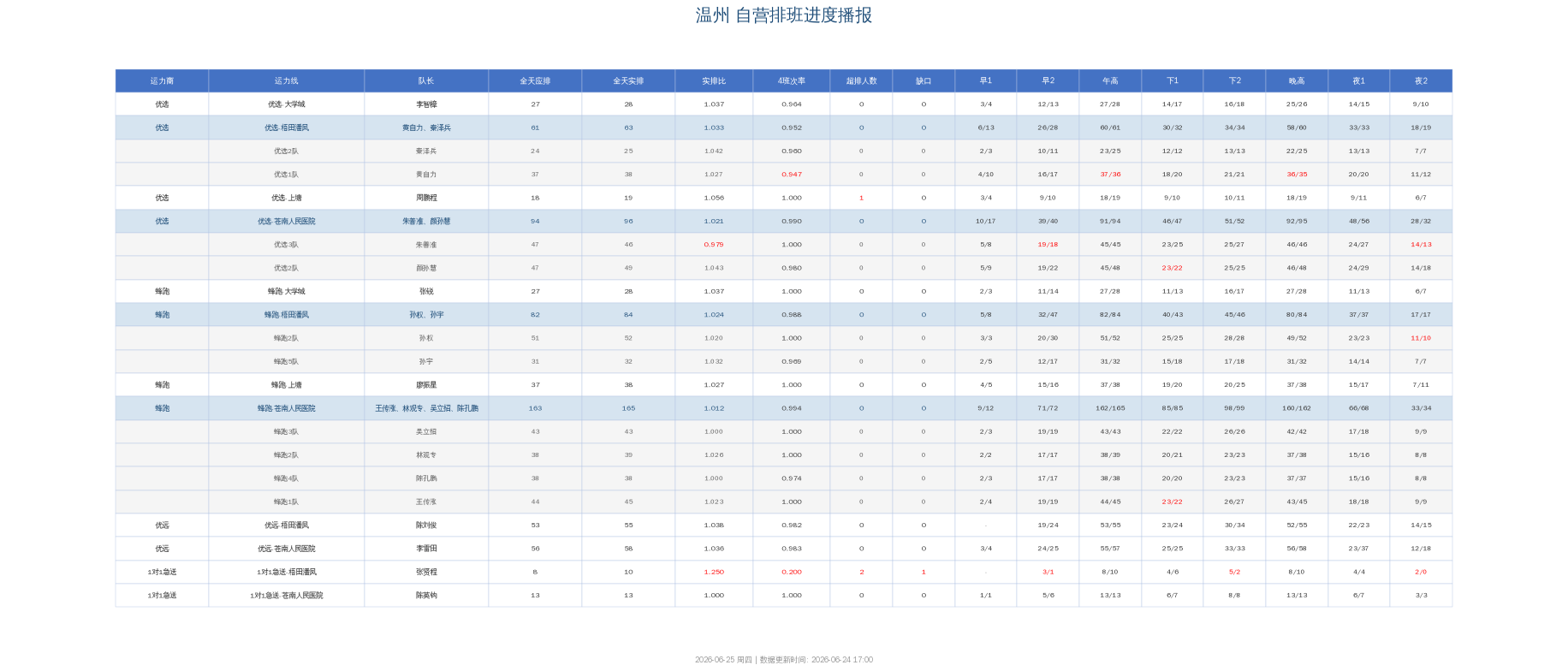Click red ratio value 0.979

click(x=714, y=245)
